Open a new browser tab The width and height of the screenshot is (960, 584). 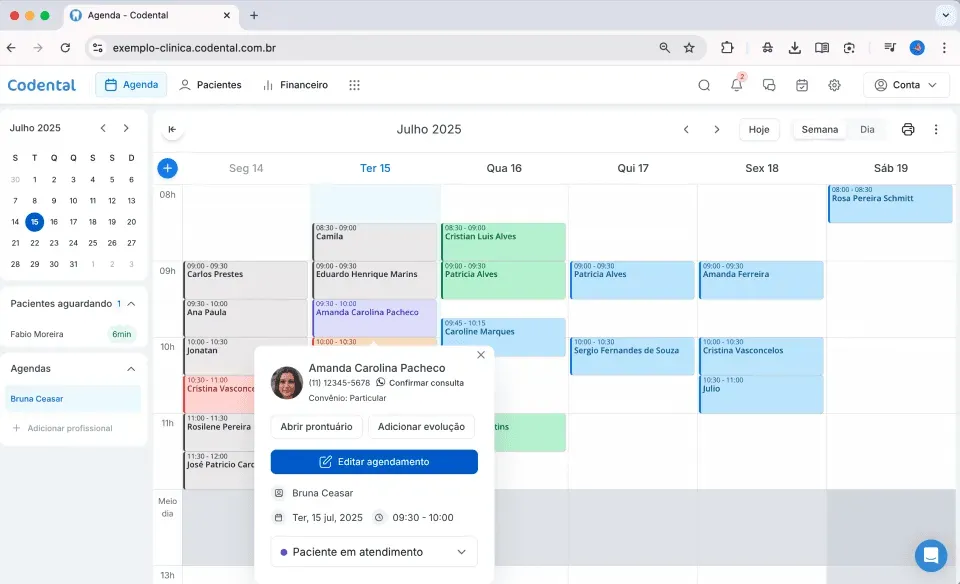tap(254, 15)
